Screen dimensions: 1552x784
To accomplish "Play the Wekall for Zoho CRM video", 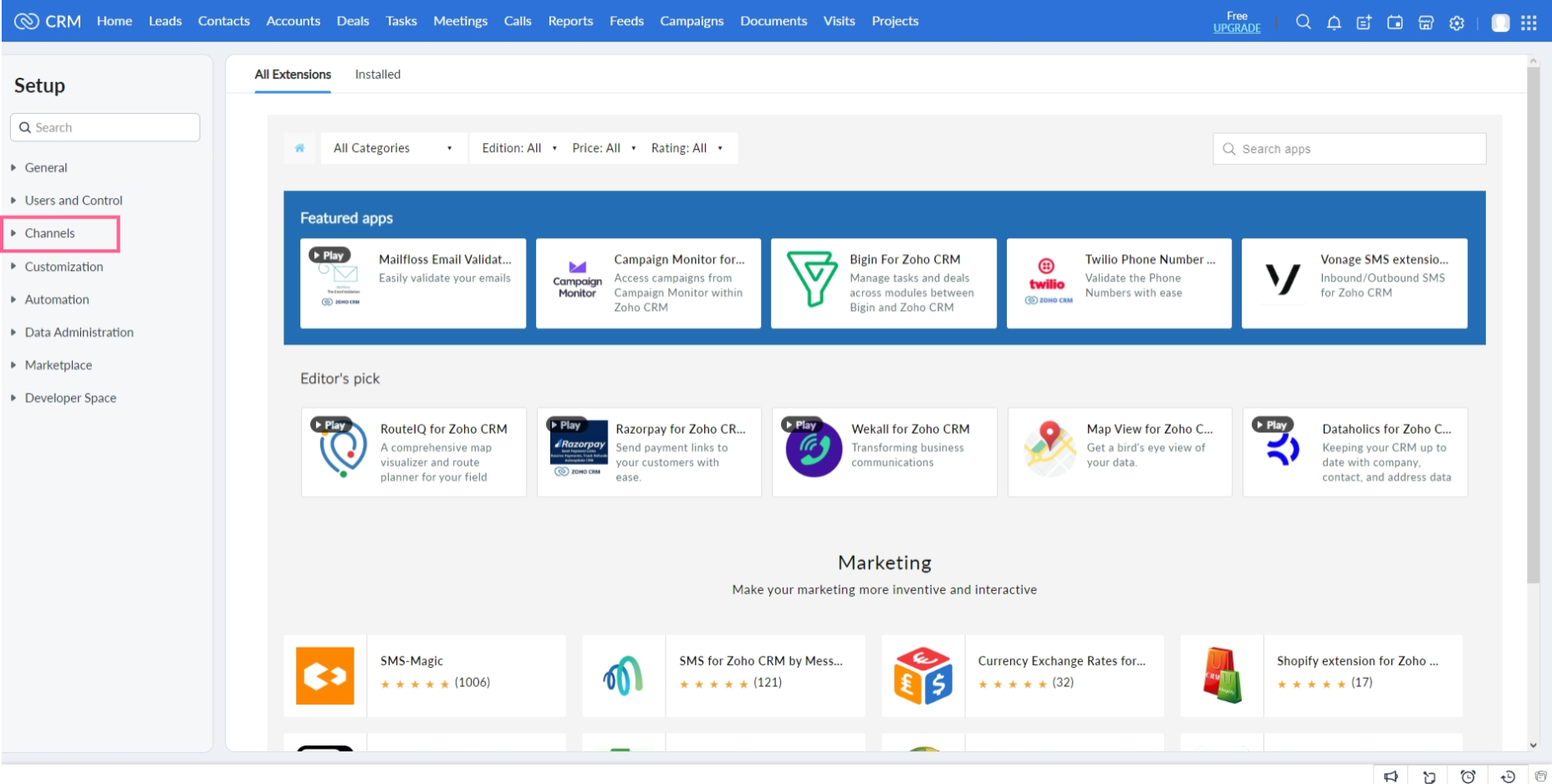I will [x=802, y=425].
